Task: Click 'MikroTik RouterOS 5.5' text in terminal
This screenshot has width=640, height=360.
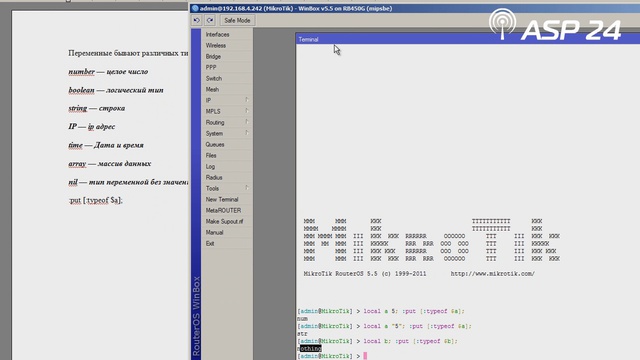Action: [341, 274]
